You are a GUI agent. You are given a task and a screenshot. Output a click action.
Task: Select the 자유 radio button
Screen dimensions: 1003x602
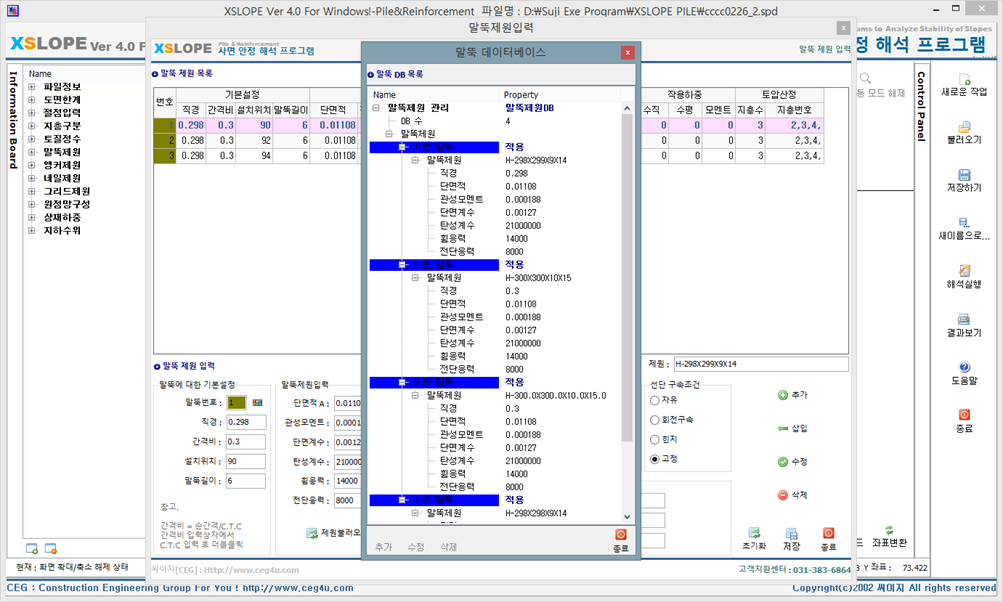coord(654,400)
